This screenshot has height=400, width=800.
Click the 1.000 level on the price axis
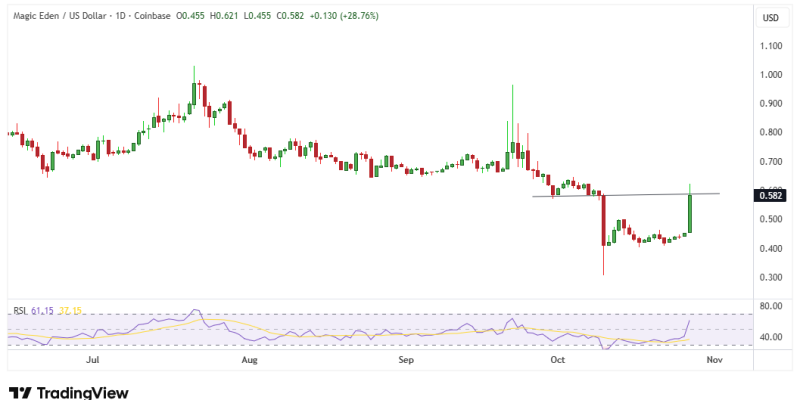pos(769,75)
